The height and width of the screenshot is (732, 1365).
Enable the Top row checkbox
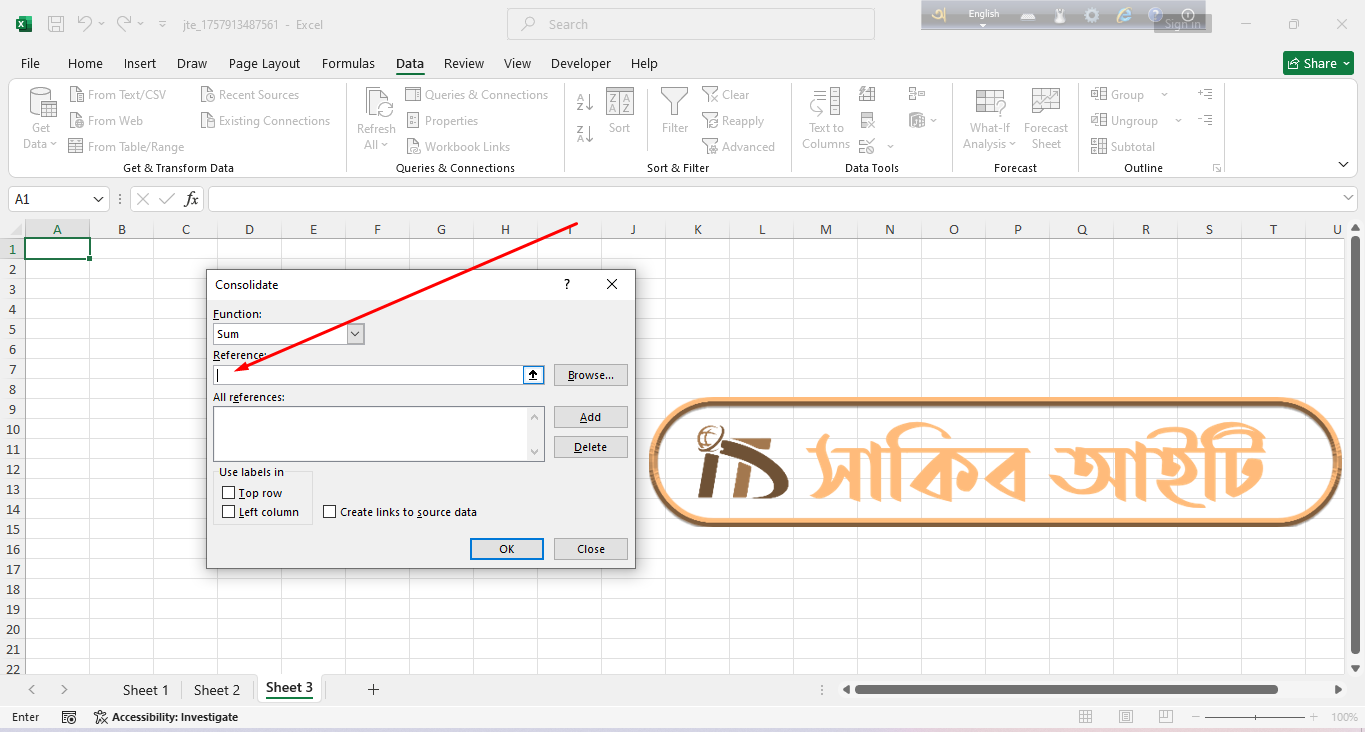click(x=229, y=493)
